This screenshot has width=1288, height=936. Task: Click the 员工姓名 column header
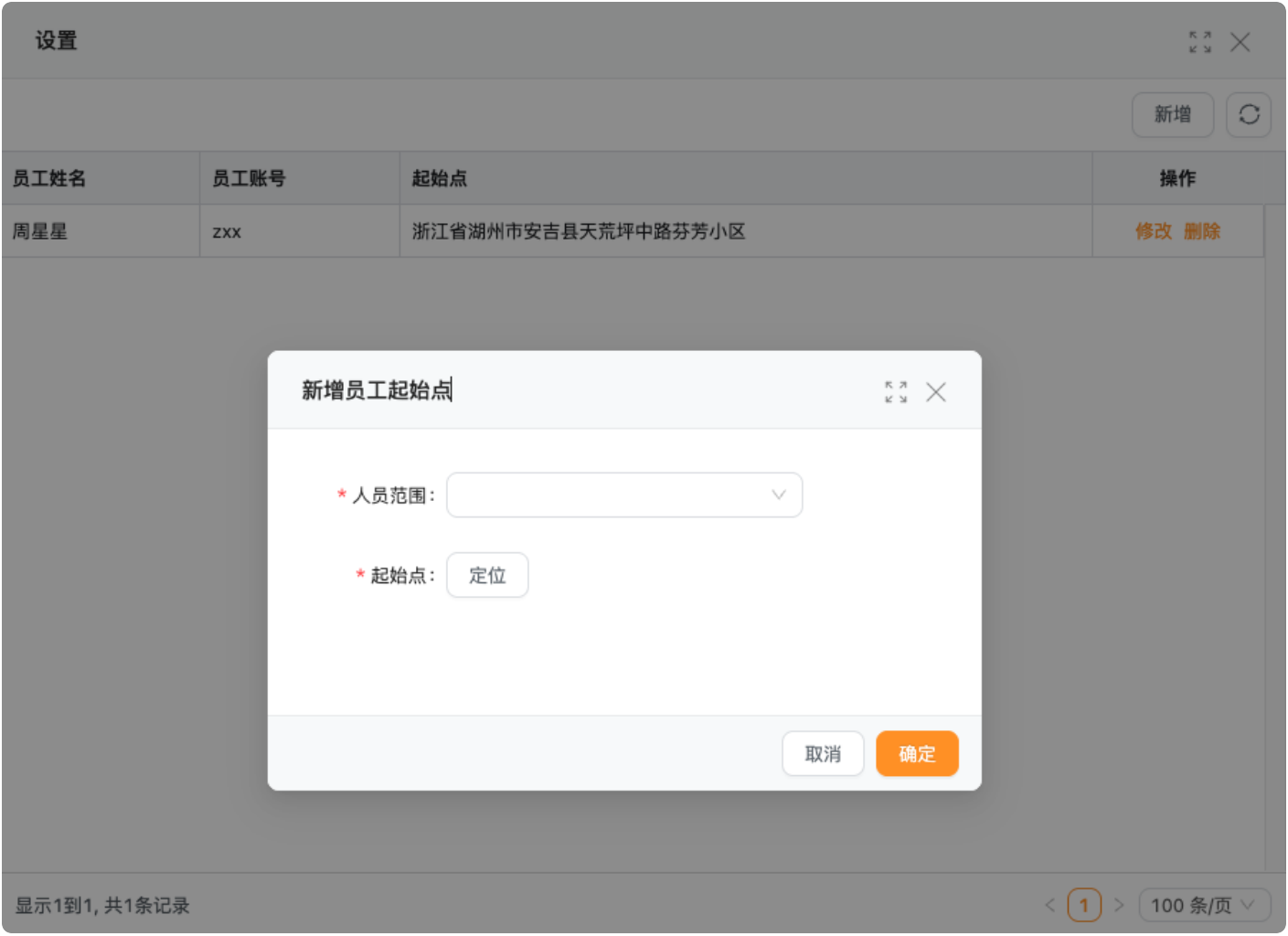coord(49,178)
